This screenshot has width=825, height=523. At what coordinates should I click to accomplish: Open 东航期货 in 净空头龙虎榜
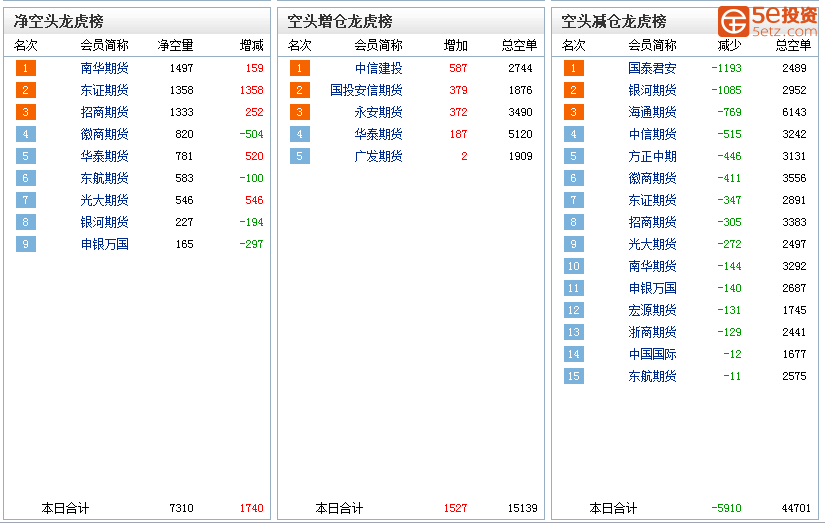[104, 178]
